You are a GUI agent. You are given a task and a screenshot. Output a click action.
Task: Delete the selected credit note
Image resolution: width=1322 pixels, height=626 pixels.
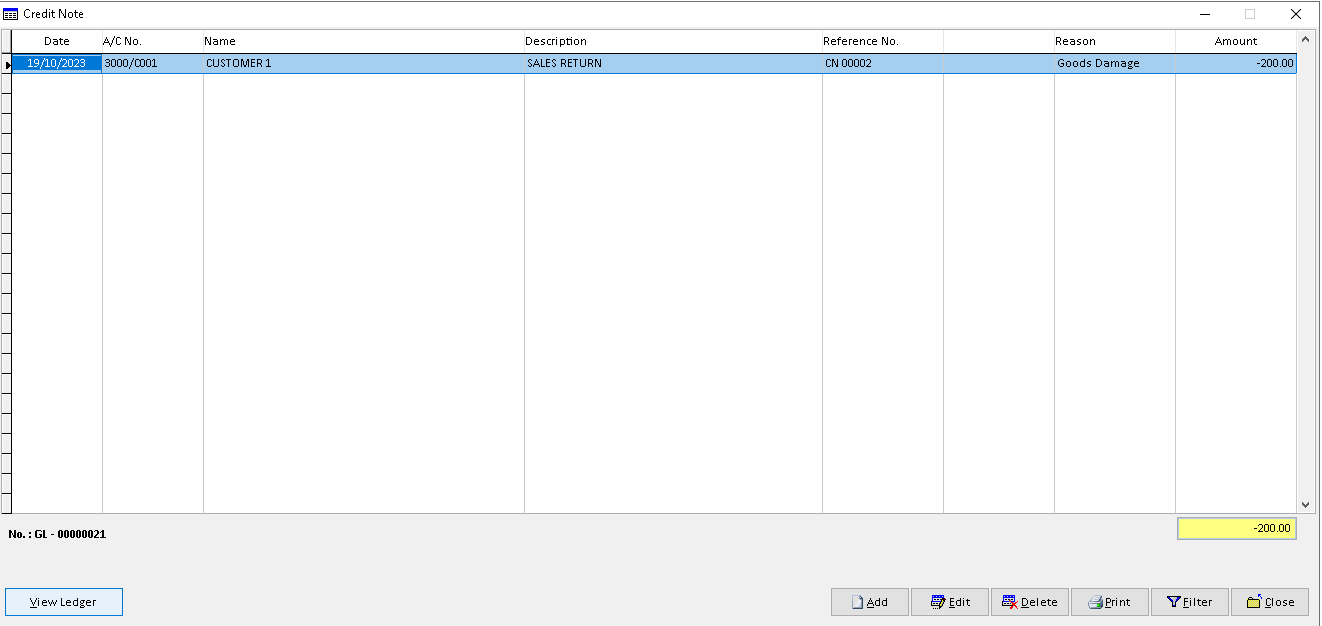(x=1030, y=602)
